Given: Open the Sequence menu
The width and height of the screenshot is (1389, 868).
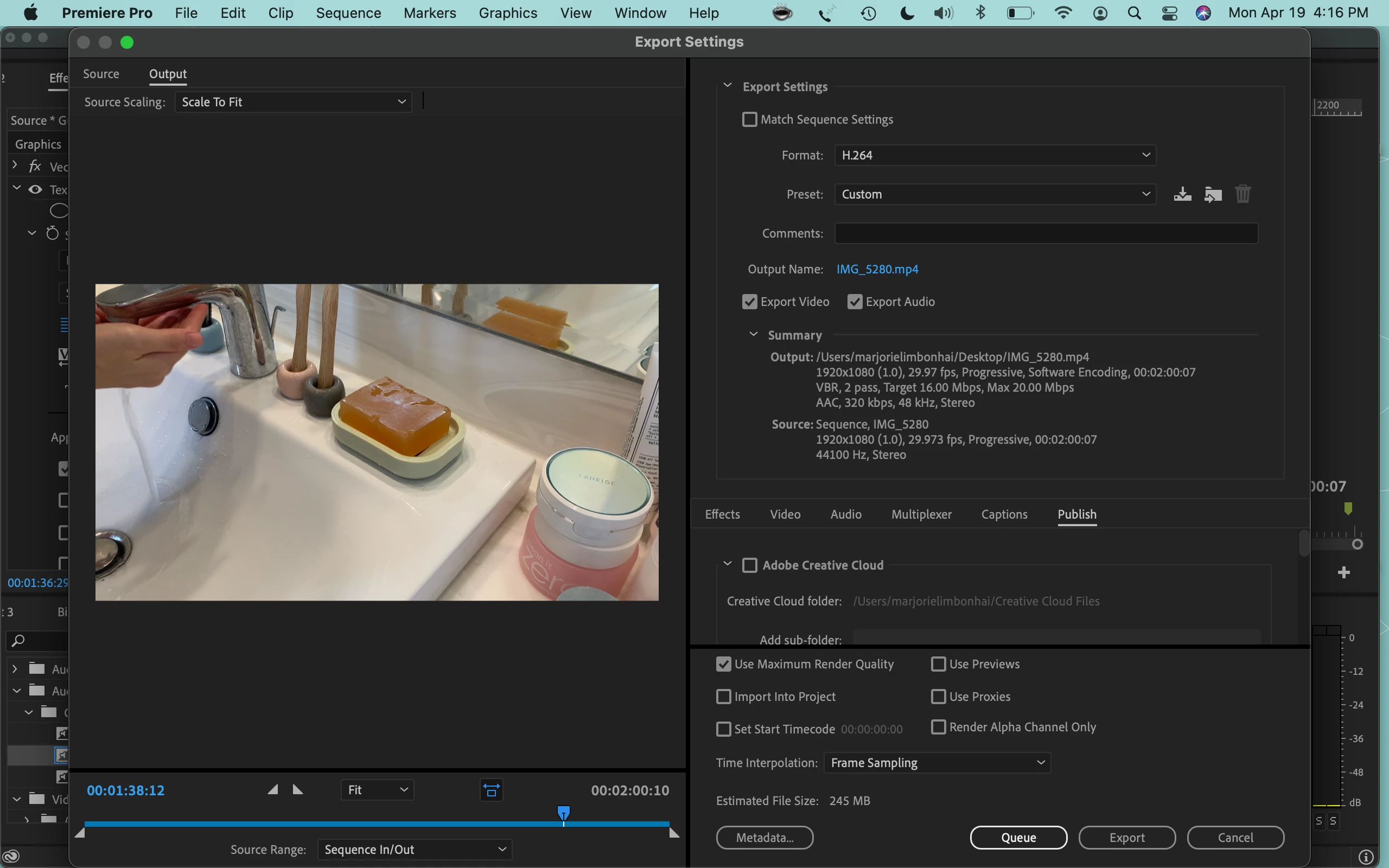Looking at the screenshot, I should [x=348, y=12].
